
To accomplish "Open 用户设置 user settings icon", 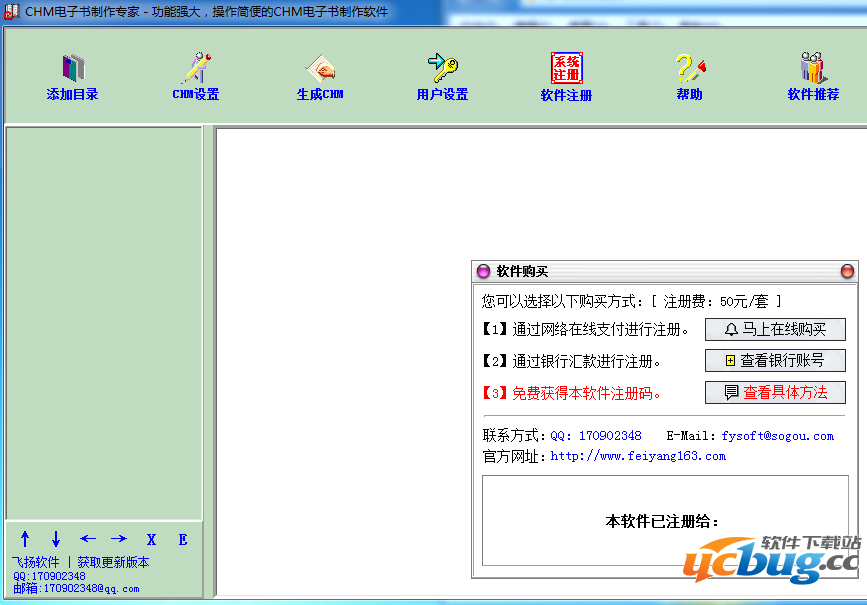I will (442, 69).
